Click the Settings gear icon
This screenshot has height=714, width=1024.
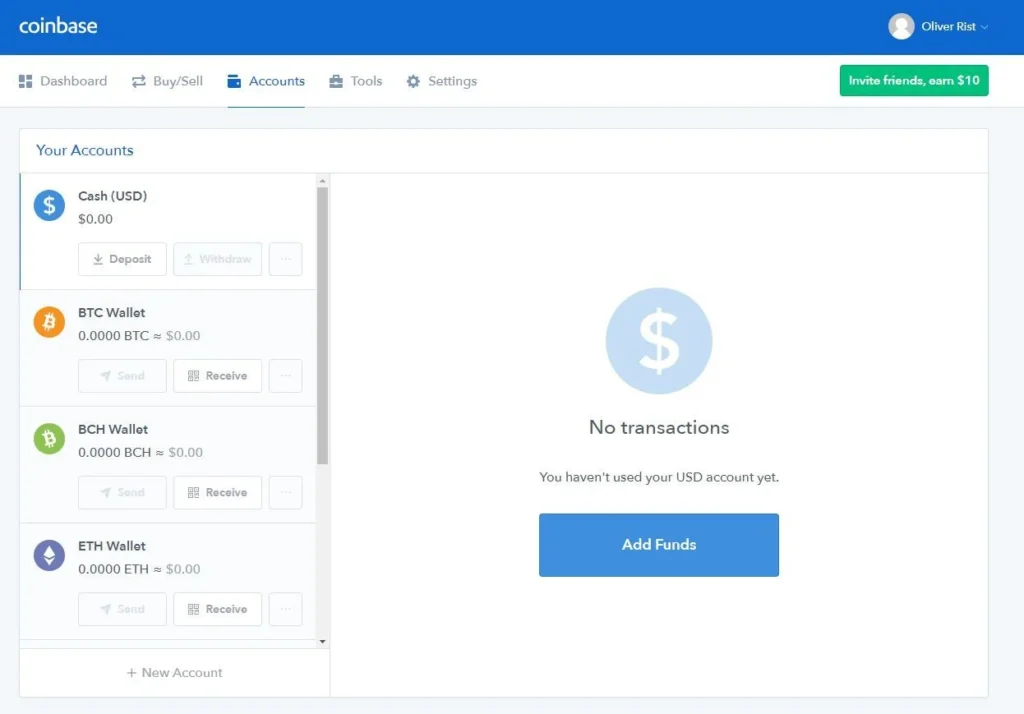413,81
